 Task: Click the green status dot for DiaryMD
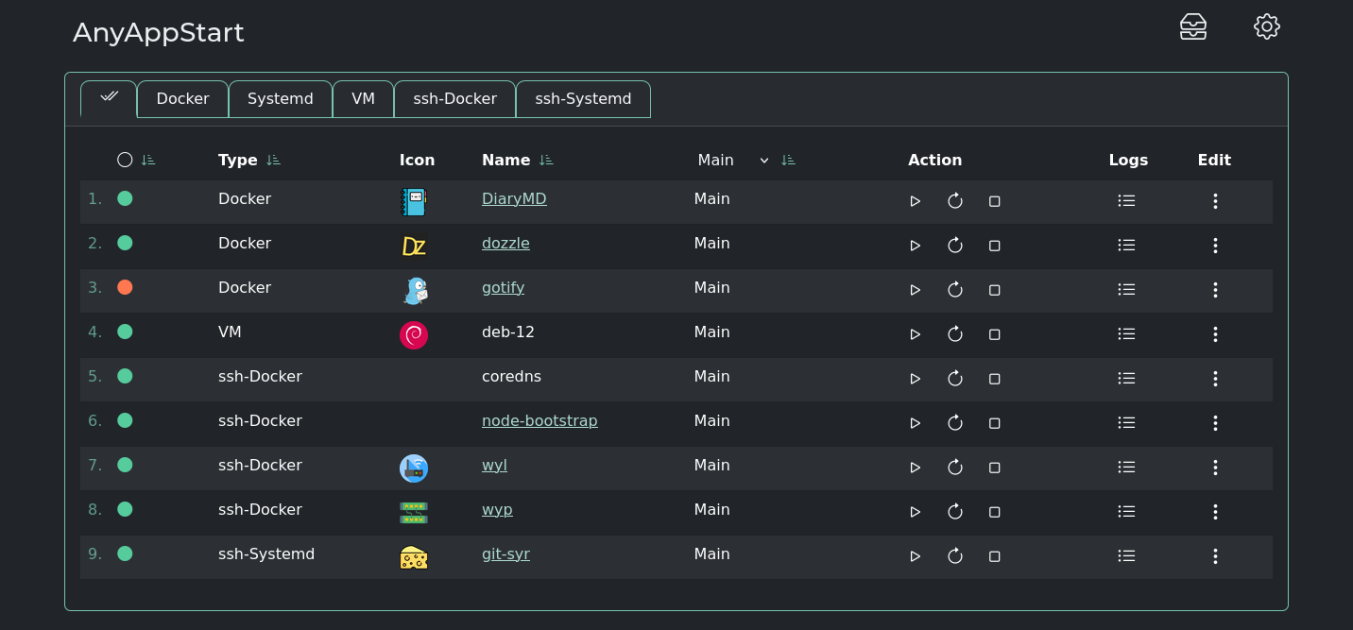[125, 198]
